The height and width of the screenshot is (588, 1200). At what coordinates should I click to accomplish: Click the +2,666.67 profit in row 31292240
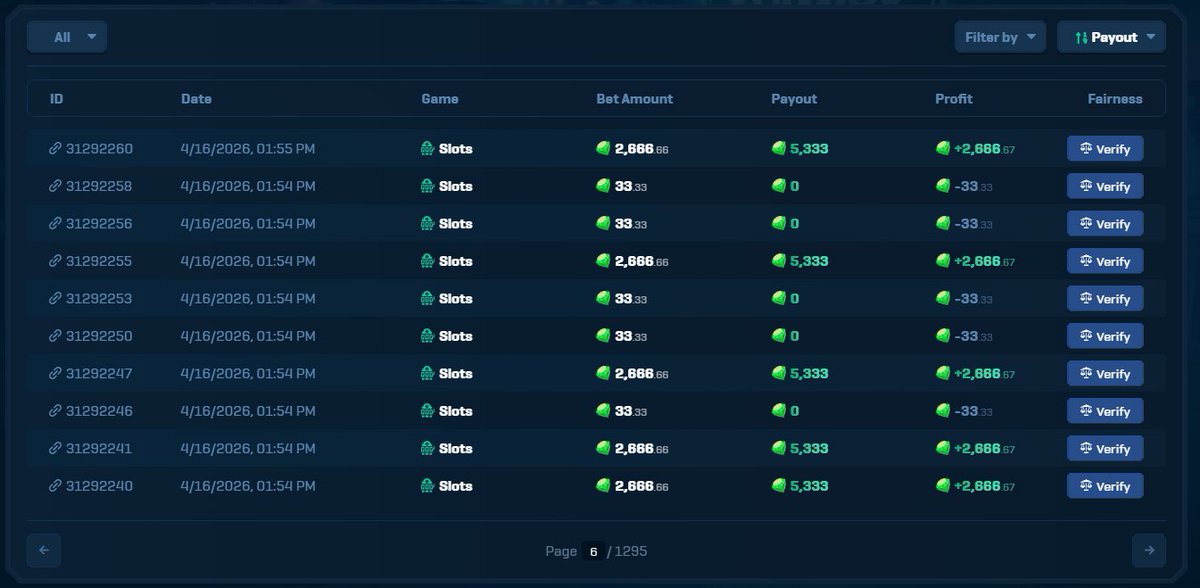click(985, 486)
